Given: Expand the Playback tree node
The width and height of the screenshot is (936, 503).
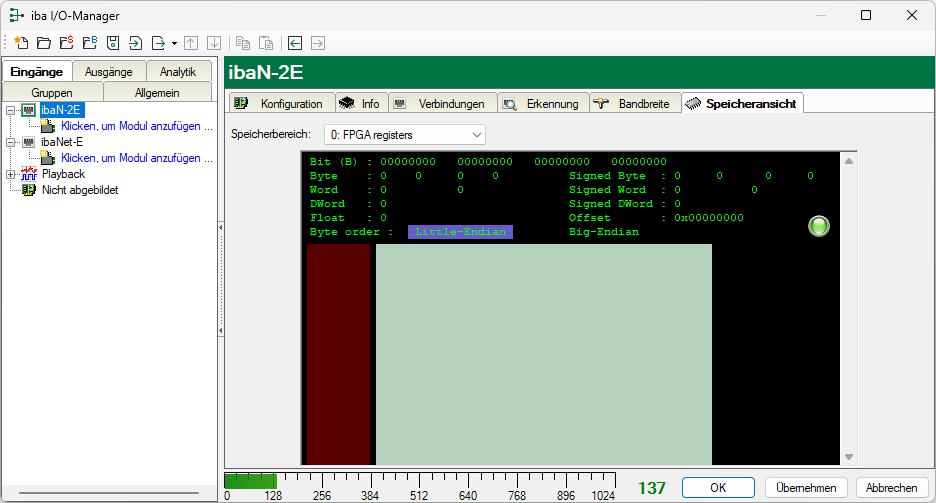Looking at the screenshot, I should pyautogui.click(x=11, y=175).
